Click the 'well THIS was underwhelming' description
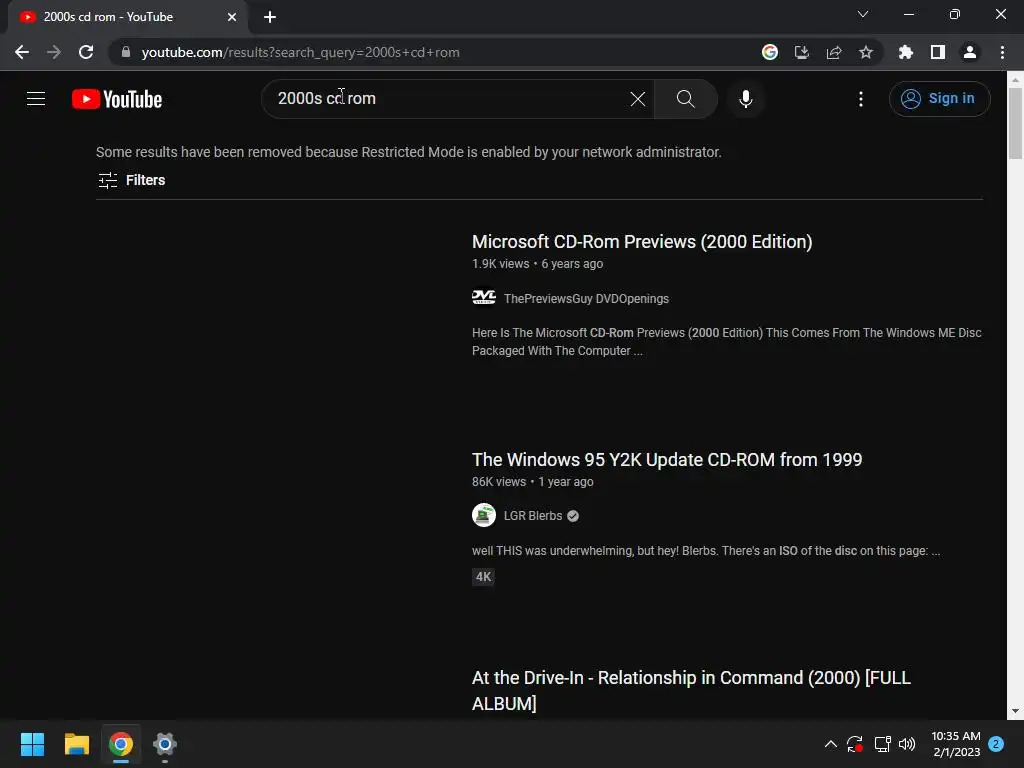The height and width of the screenshot is (768, 1024). pyautogui.click(x=706, y=551)
